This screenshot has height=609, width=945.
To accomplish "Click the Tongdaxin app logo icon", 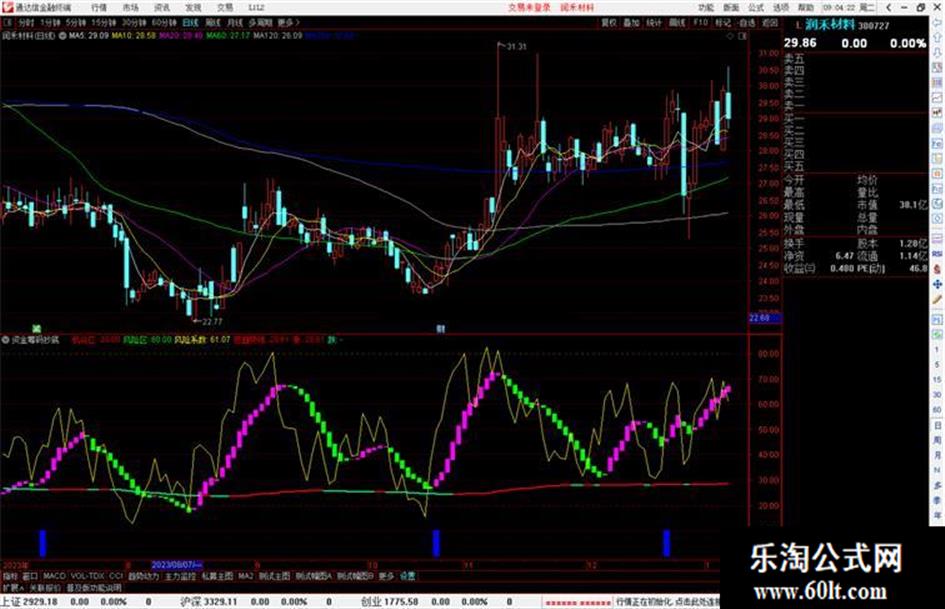I will 7,7.
